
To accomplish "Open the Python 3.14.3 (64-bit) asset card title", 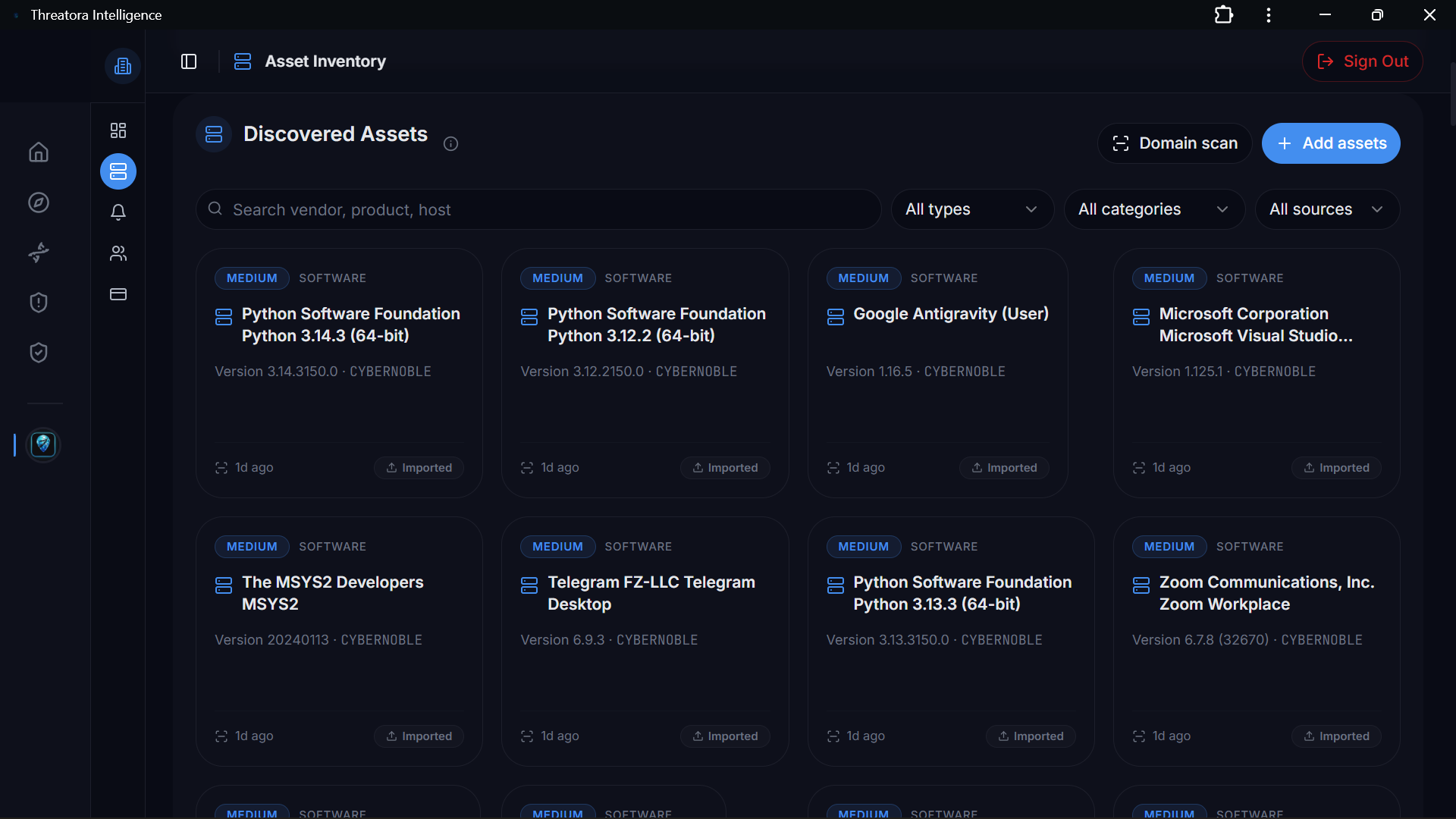I will pyautogui.click(x=350, y=325).
